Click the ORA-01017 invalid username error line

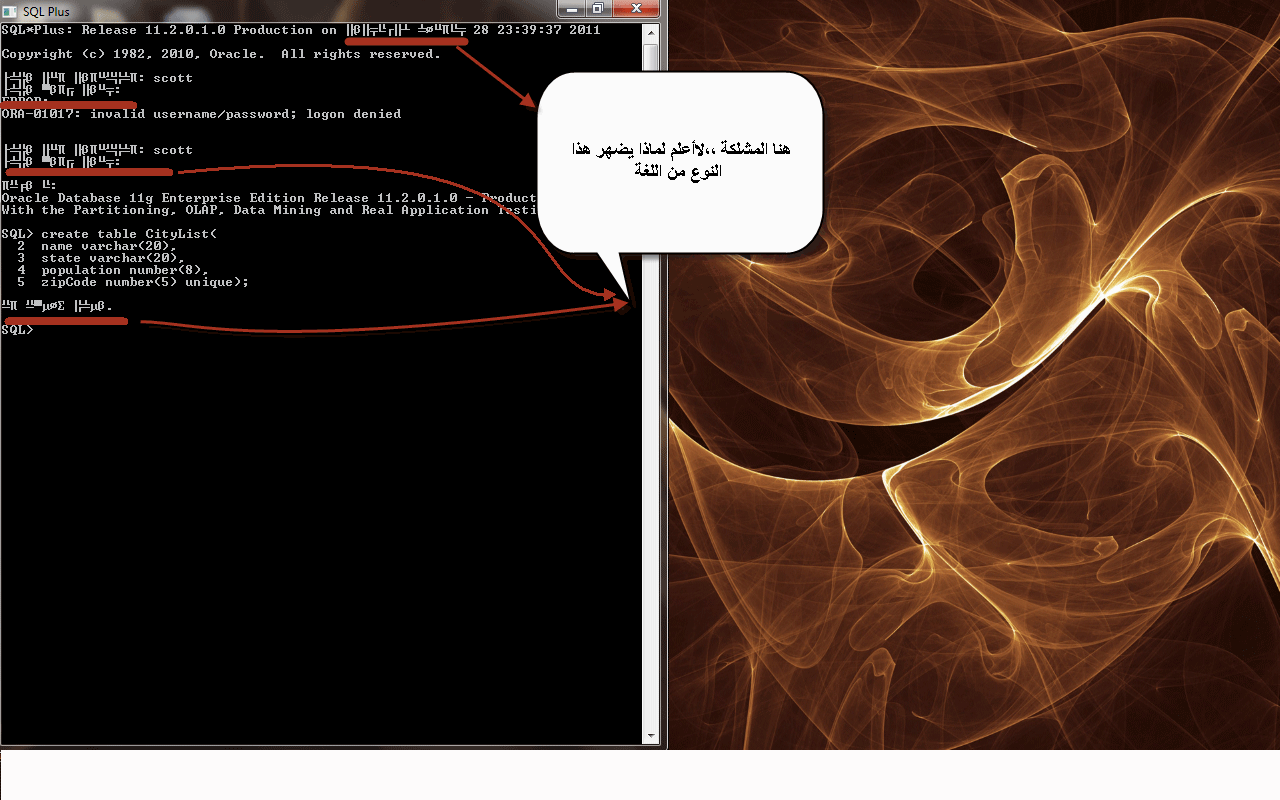point(202,113)
